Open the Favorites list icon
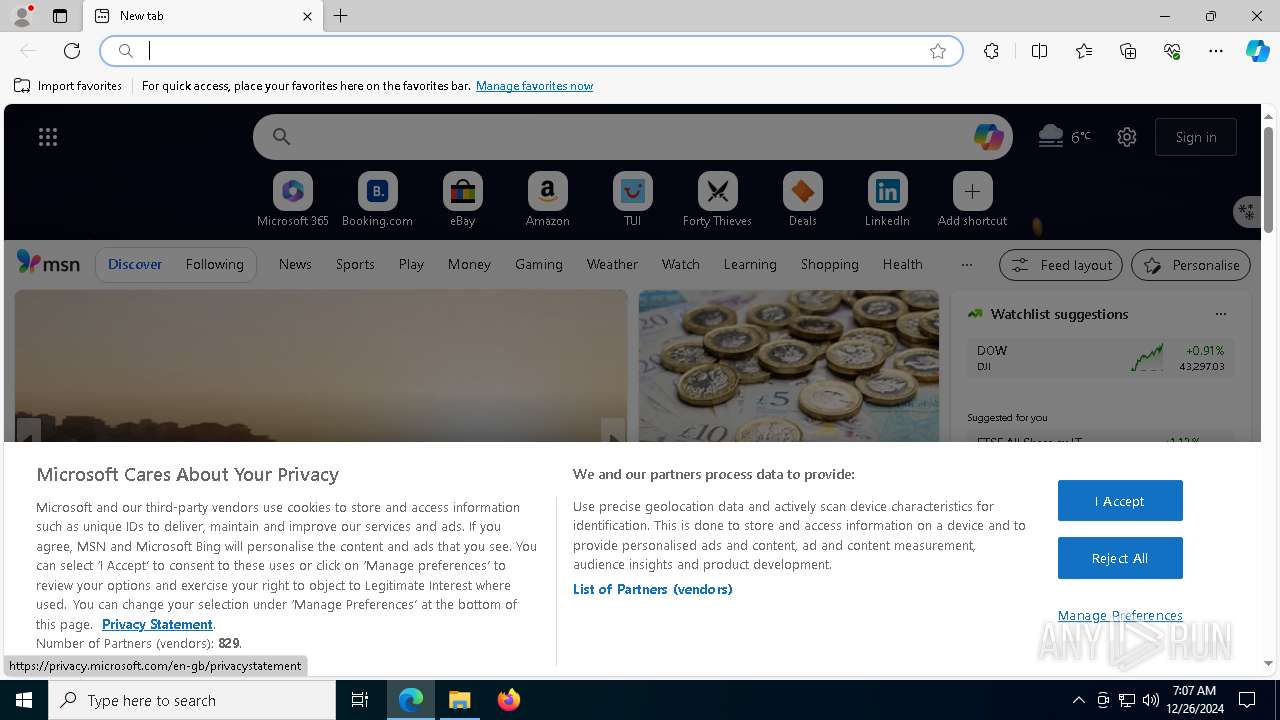Viewport: 1280px width, 720px height. [x=1084, y=51]
